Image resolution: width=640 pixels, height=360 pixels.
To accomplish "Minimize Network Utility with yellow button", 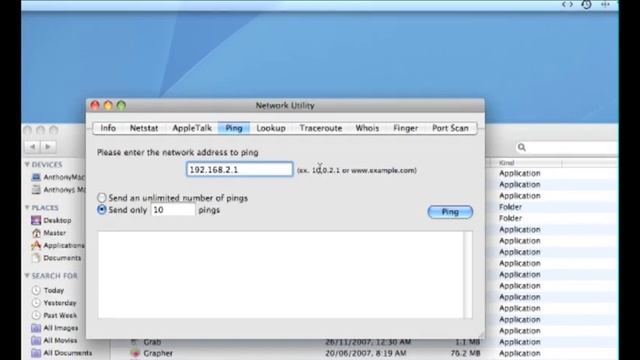I will click(108, 106).
